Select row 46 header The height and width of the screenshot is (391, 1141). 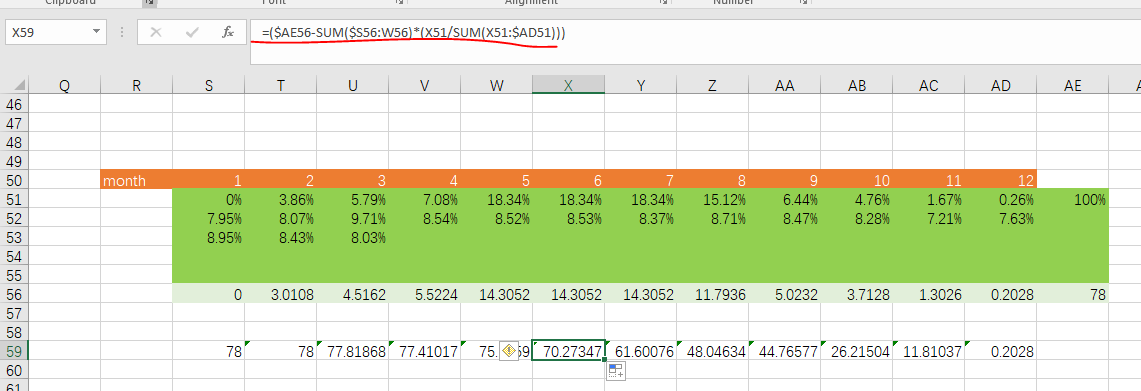point(14,104)
